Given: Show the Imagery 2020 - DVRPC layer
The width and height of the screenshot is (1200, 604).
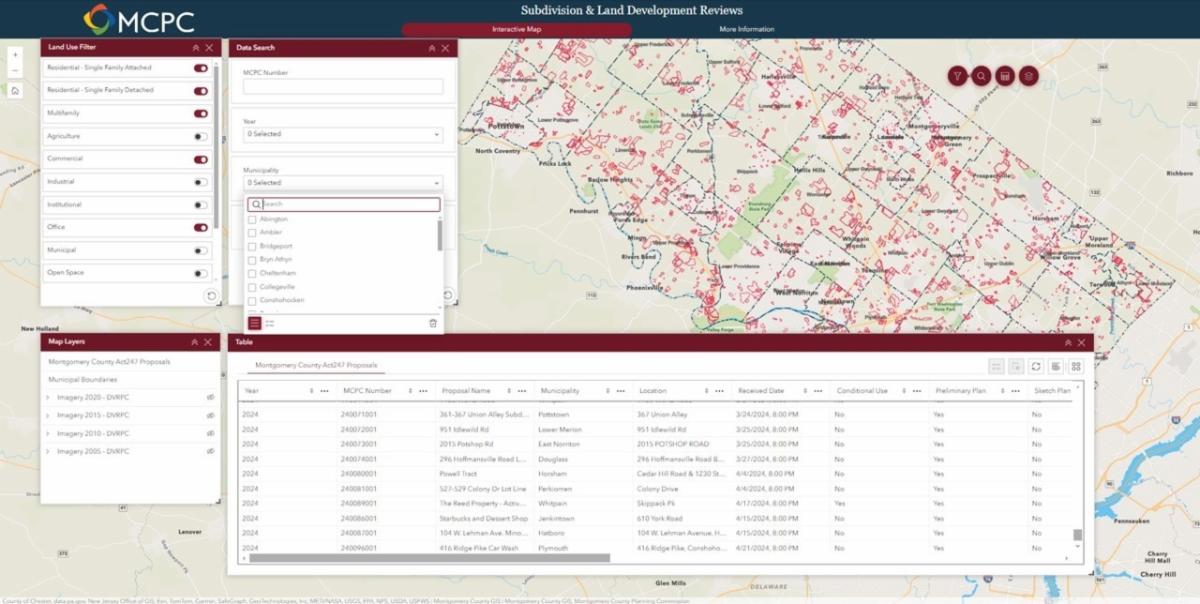Looking at the screenshot, I should point(211,397).
